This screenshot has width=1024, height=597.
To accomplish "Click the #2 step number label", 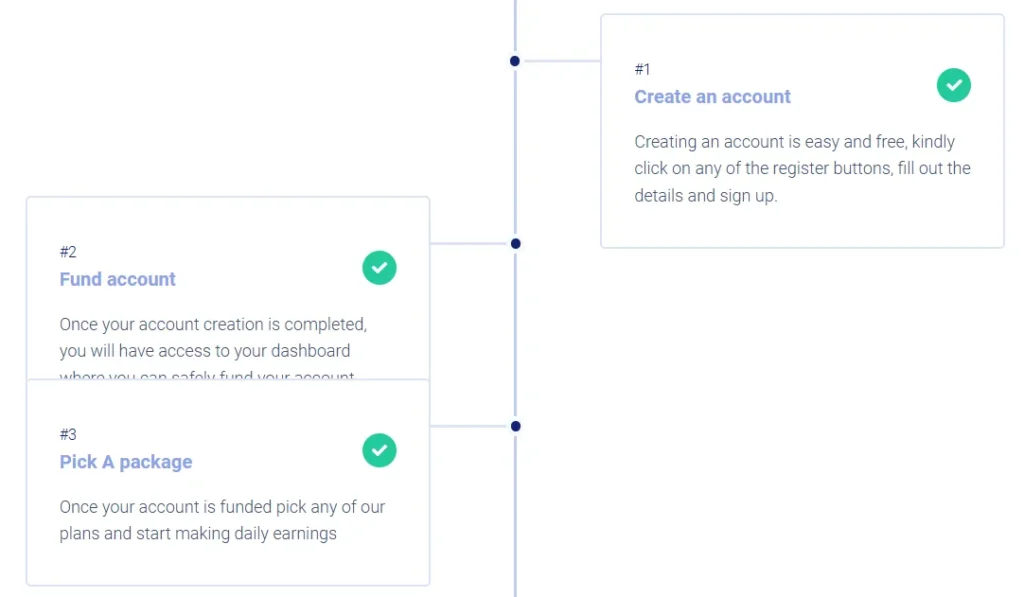I will coord(68,252).
